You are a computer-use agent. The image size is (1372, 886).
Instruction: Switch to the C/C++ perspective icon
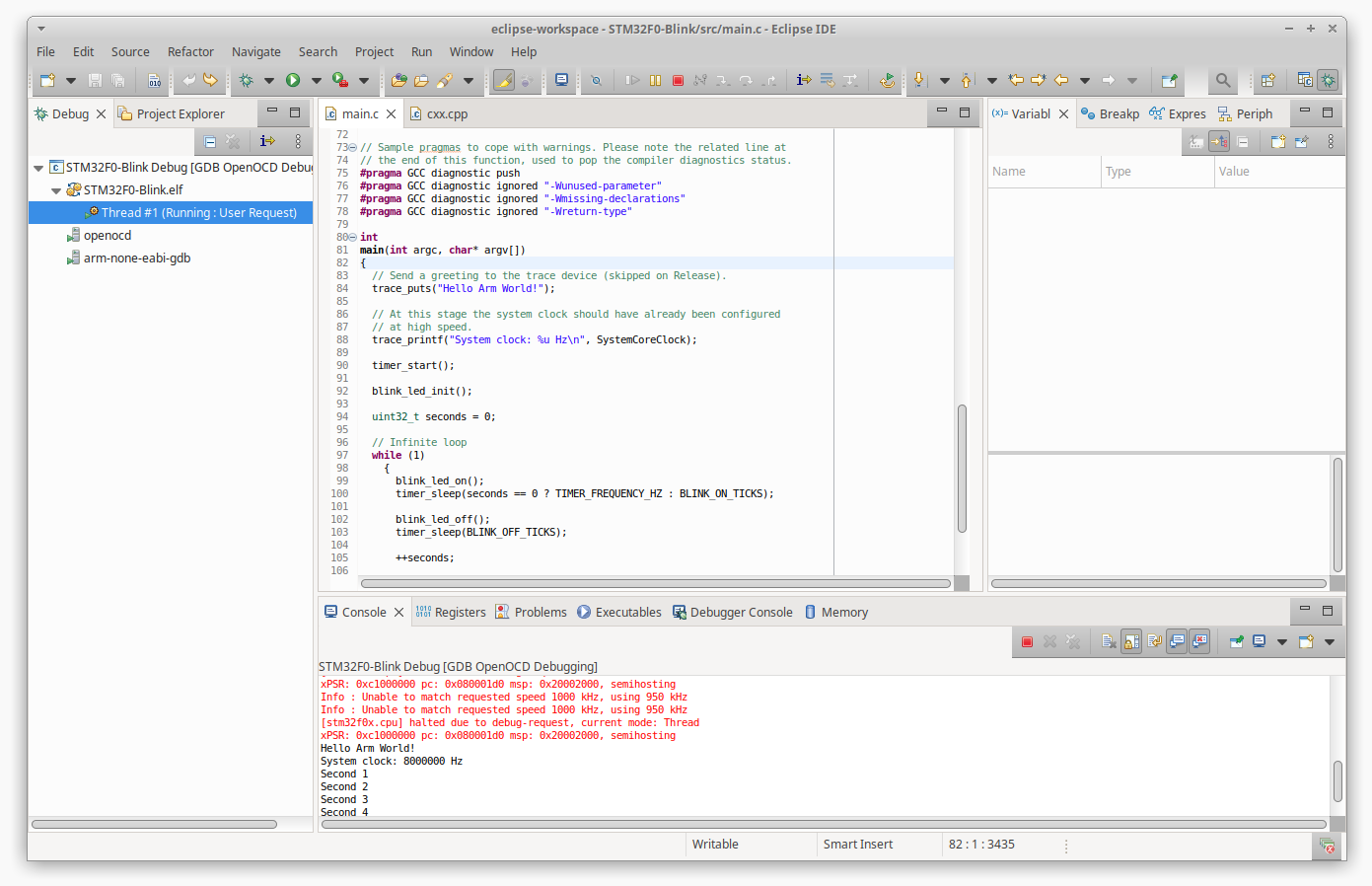click(x=1305, y=80)
